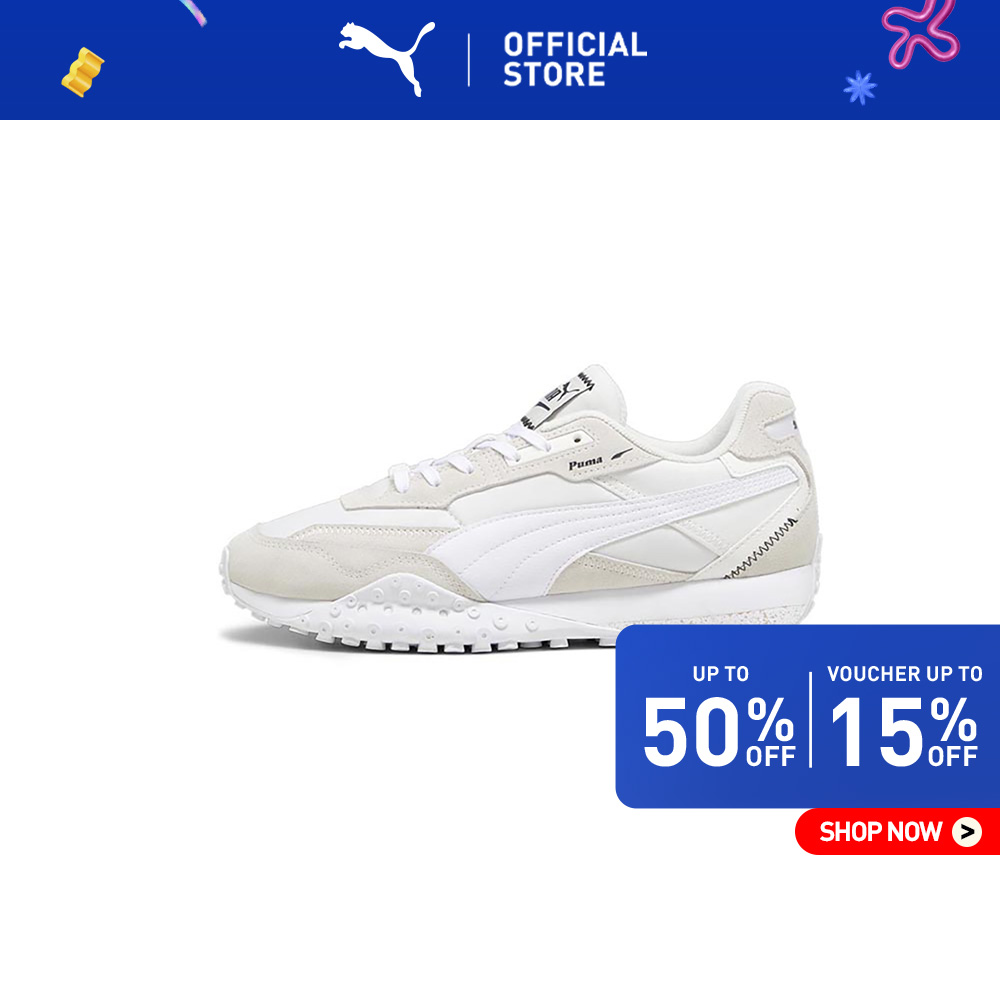
Task: Select the Up To 50% Off offer
Action: 720,717
